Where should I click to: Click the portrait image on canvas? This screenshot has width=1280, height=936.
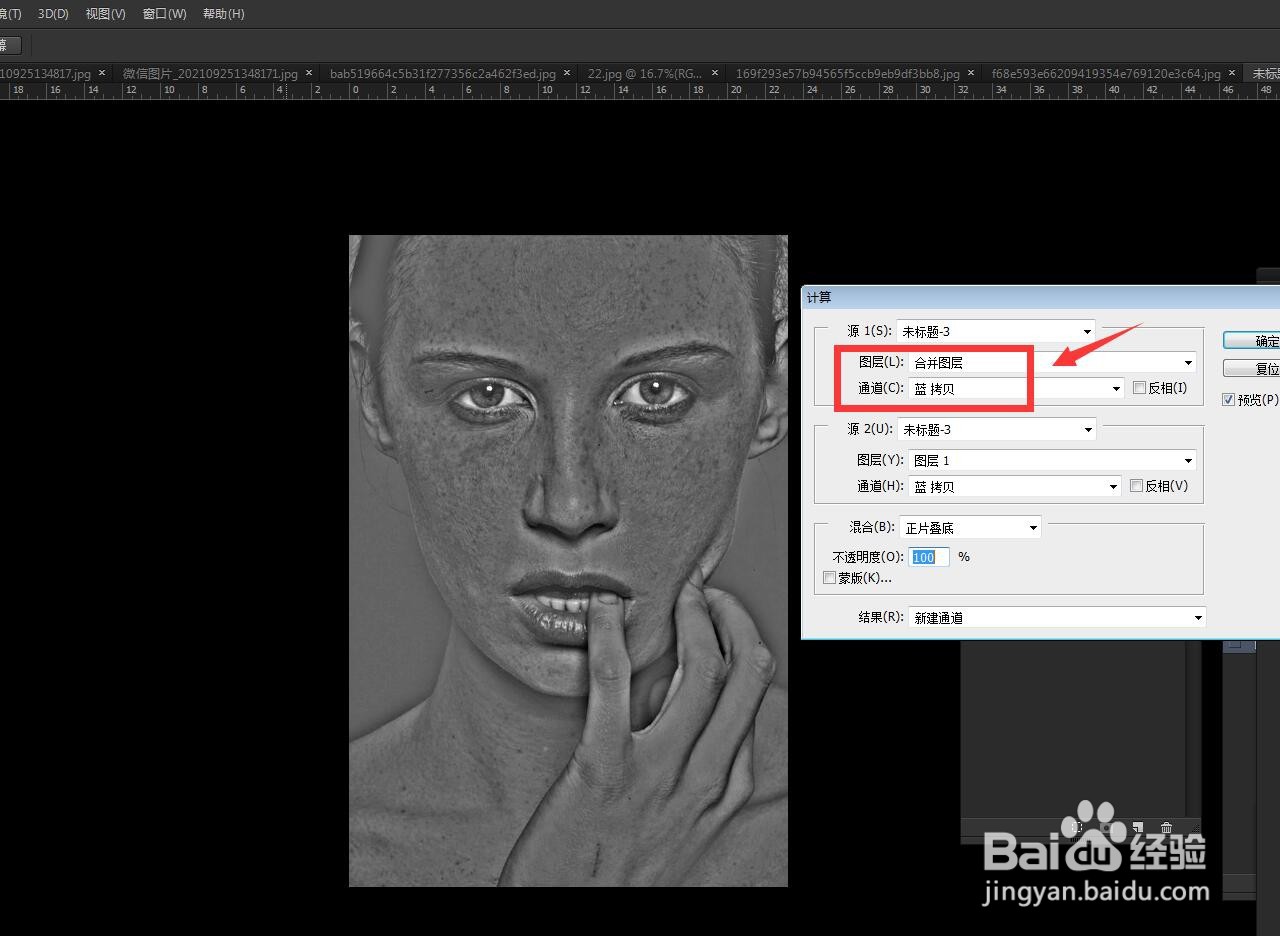tap(568, 561)
